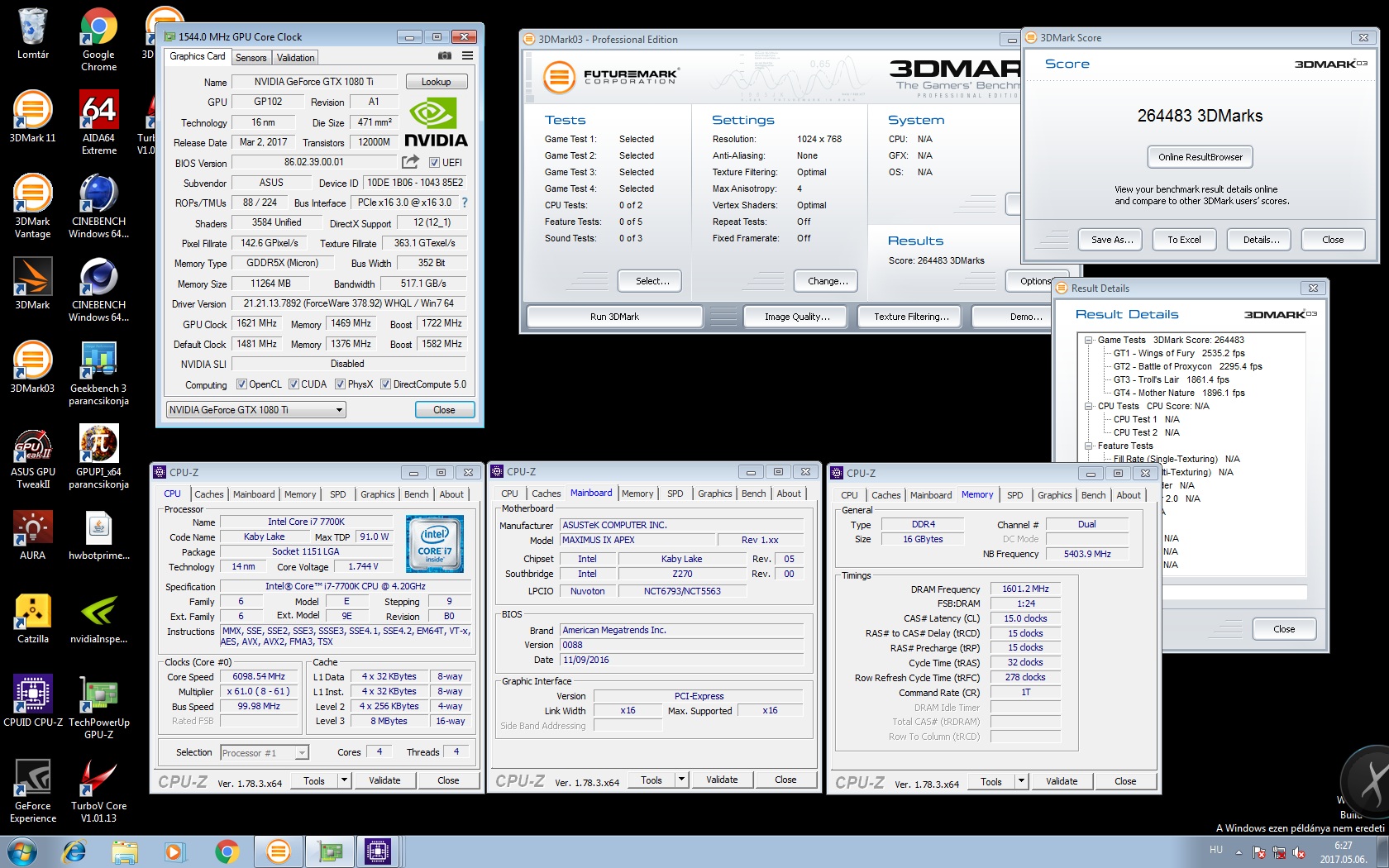Open the 3DMark desktop shortcut with orange logo
This screenshot has height=868, width=1389.
[33, 284]
